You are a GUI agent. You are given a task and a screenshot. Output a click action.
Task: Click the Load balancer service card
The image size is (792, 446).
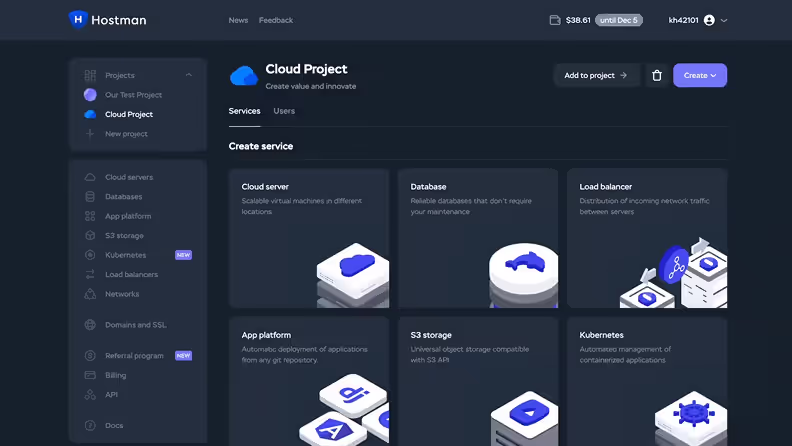tap(646, 238)
